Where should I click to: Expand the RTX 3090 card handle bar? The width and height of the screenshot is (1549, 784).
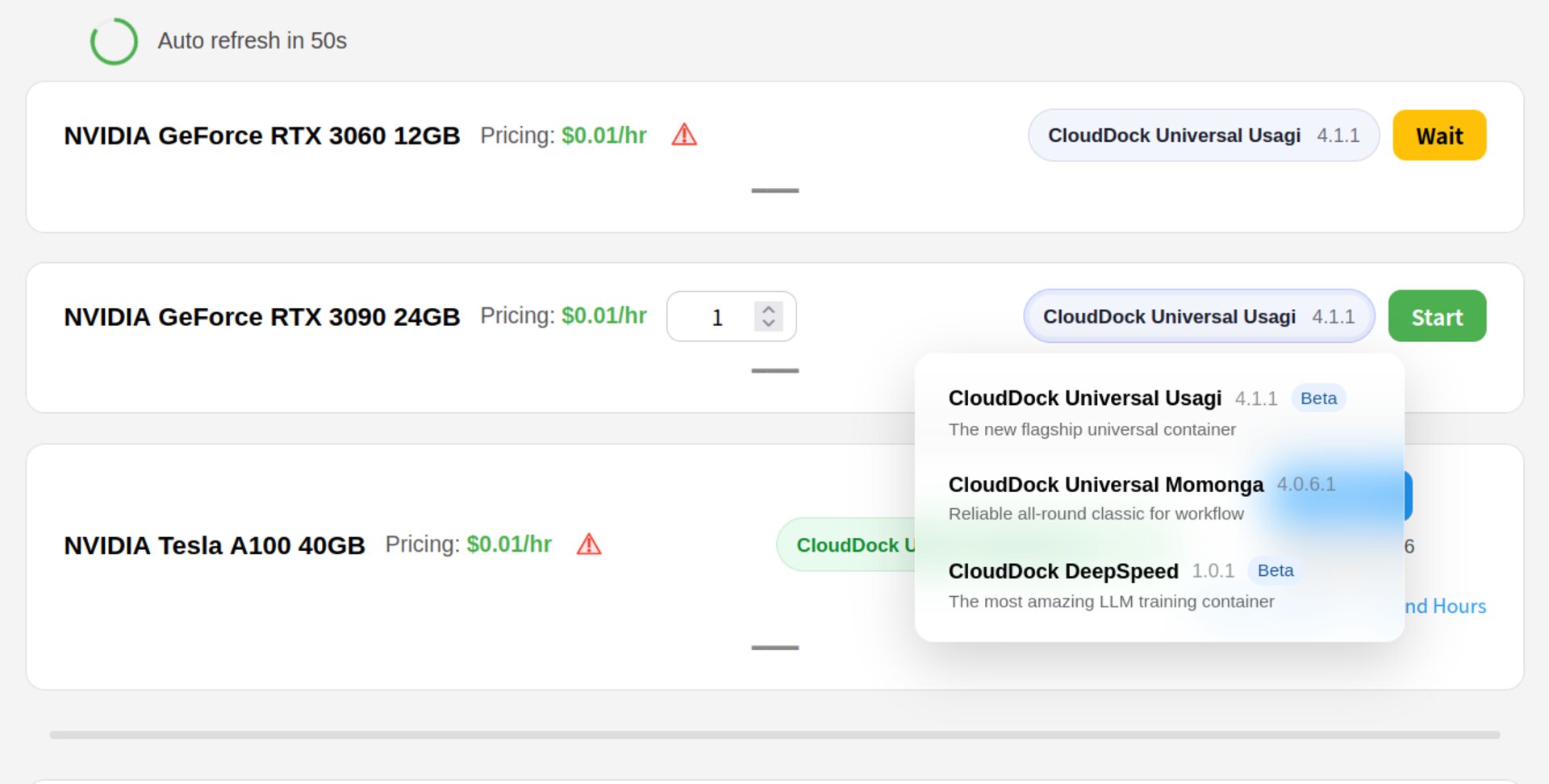pyautogui.click(x=774, y=371)
